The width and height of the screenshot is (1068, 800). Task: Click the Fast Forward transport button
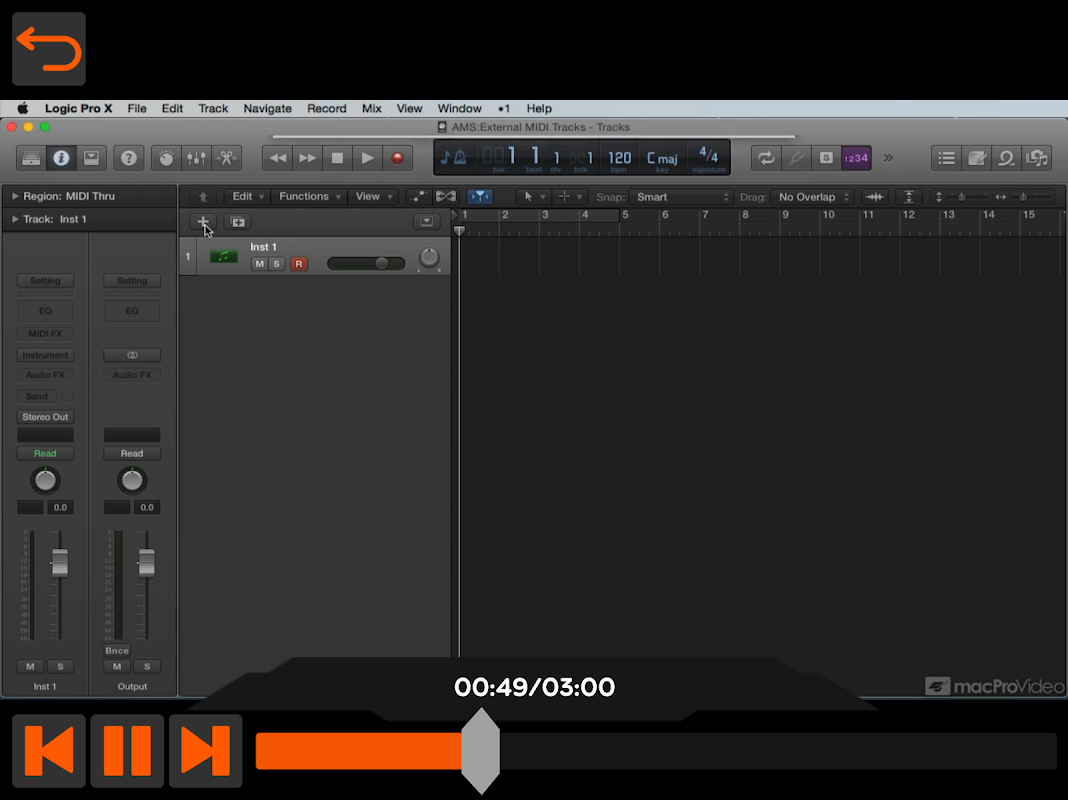tap(307, 158)
